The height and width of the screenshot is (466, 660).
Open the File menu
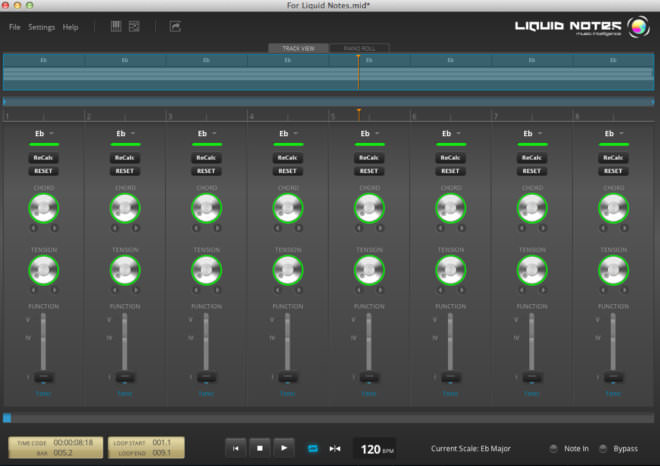15,27
